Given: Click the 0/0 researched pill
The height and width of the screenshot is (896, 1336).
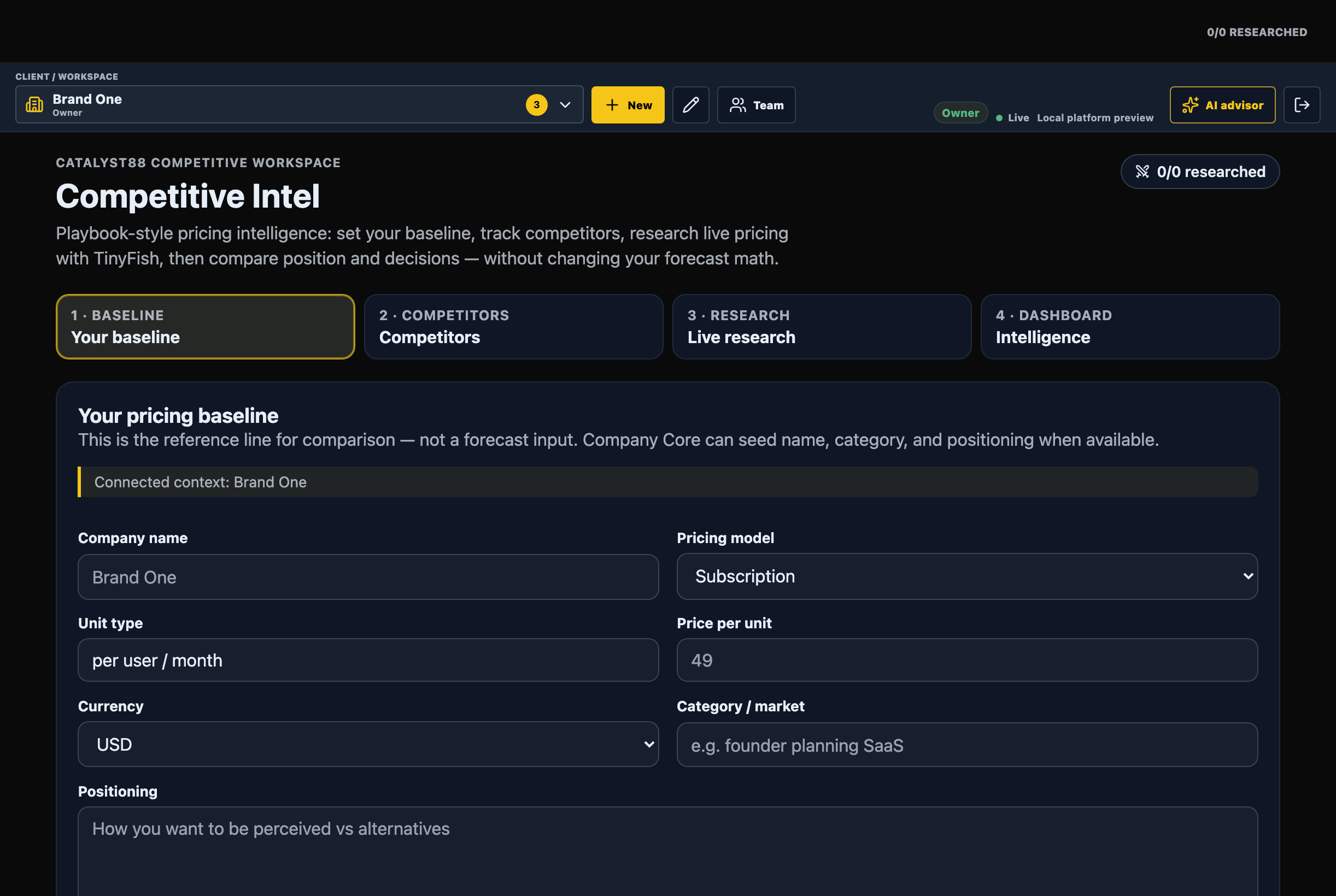Looking at the screenshot, I should pos(1199,172).
